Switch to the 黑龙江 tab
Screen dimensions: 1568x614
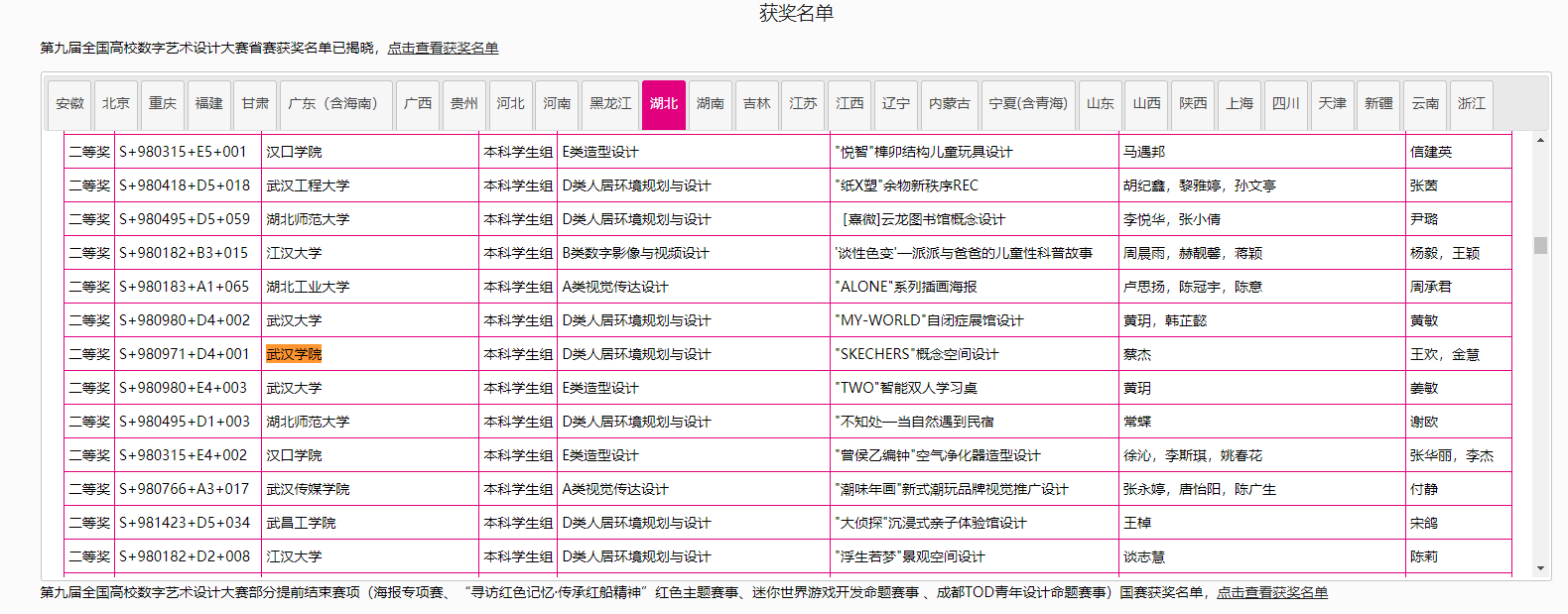pyautogui.click(x=610, y=104)
